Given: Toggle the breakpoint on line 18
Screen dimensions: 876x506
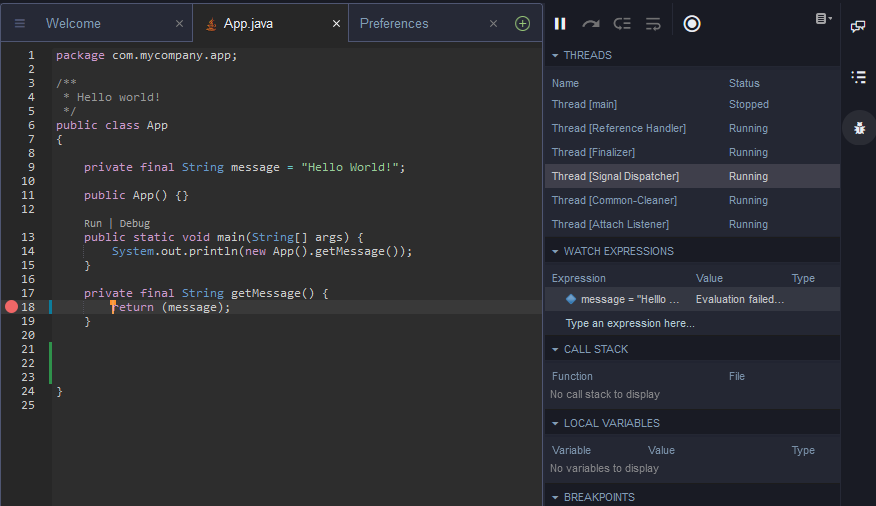Looking at the screenshot, I should [12, 308].
